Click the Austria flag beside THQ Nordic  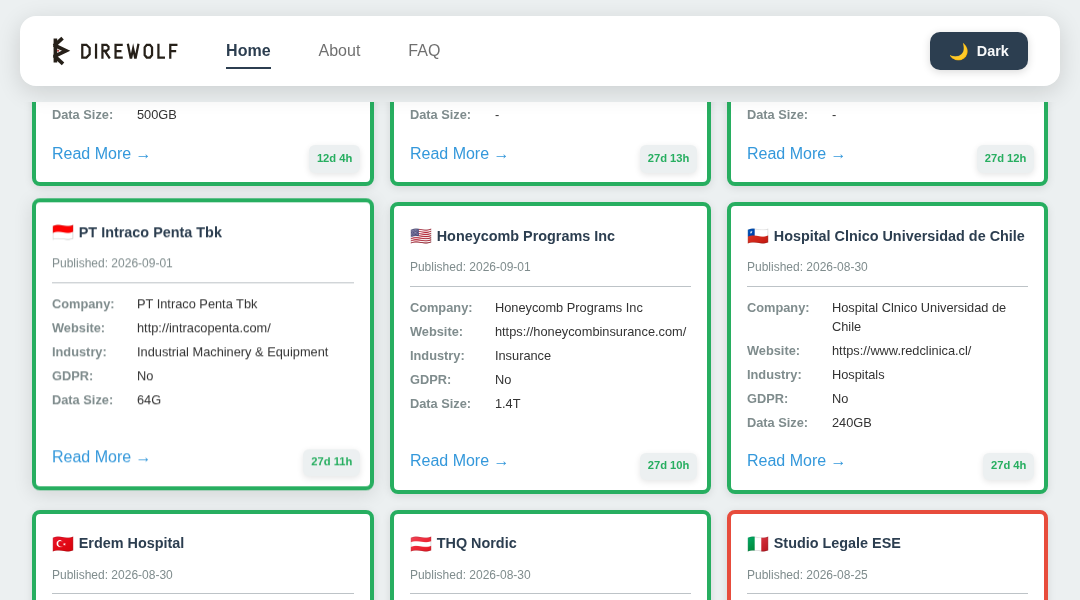point(421,544)
